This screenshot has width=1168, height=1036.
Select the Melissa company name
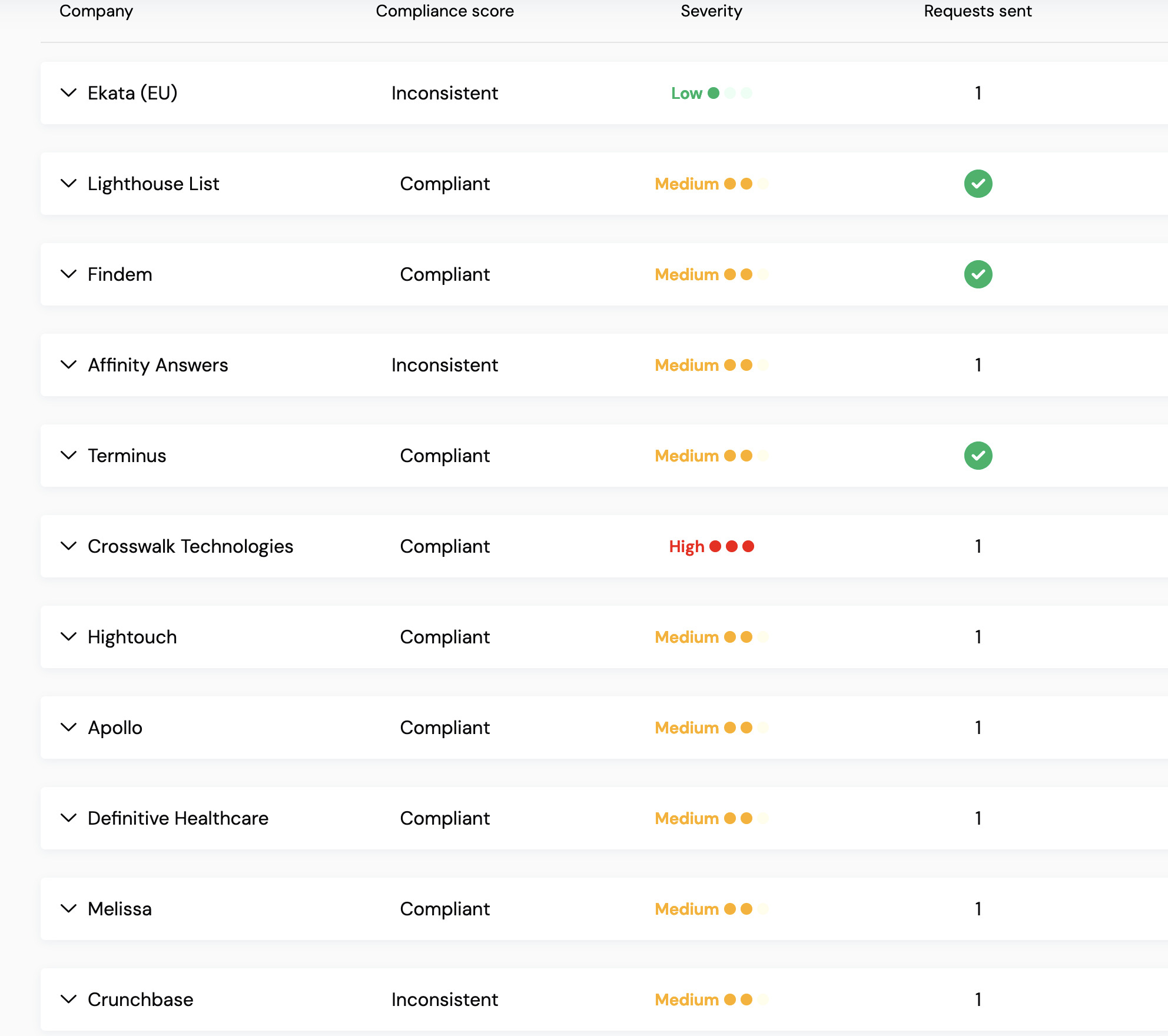tap(120, 909)
